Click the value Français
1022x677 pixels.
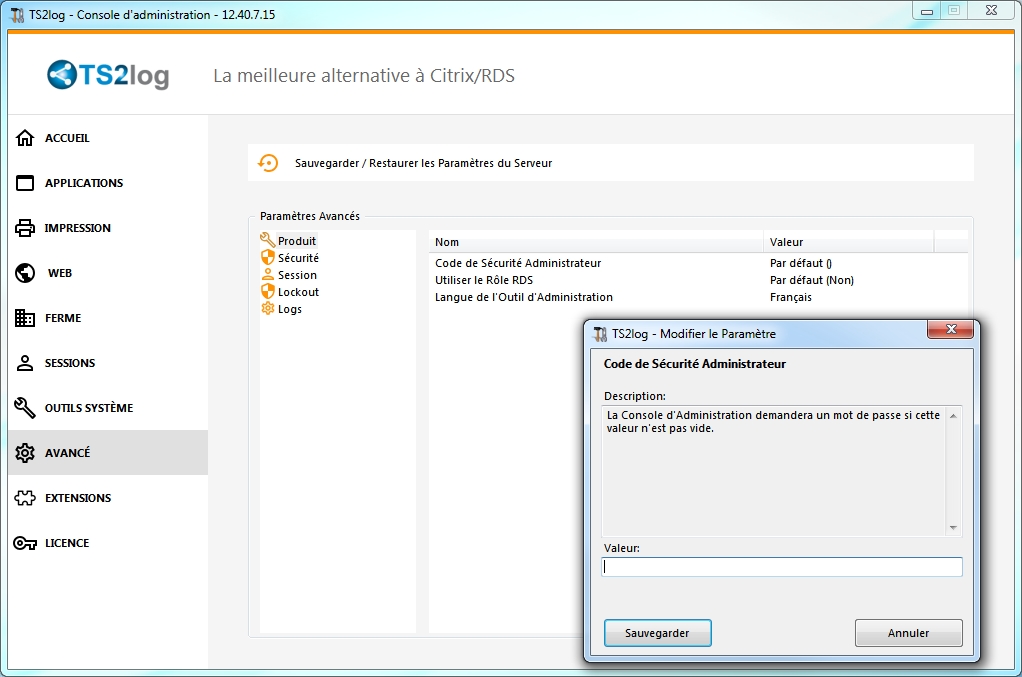791,297
